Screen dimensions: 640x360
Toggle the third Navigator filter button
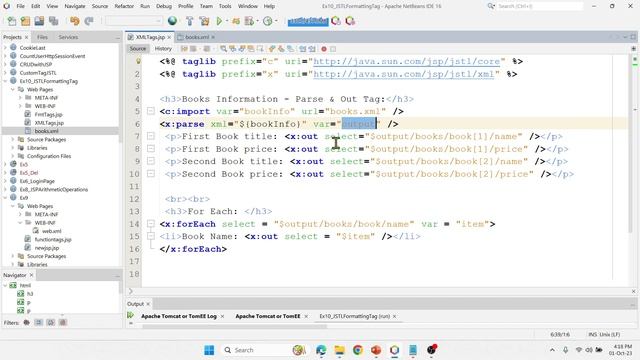pyautogui.click(x=51, y=322)
